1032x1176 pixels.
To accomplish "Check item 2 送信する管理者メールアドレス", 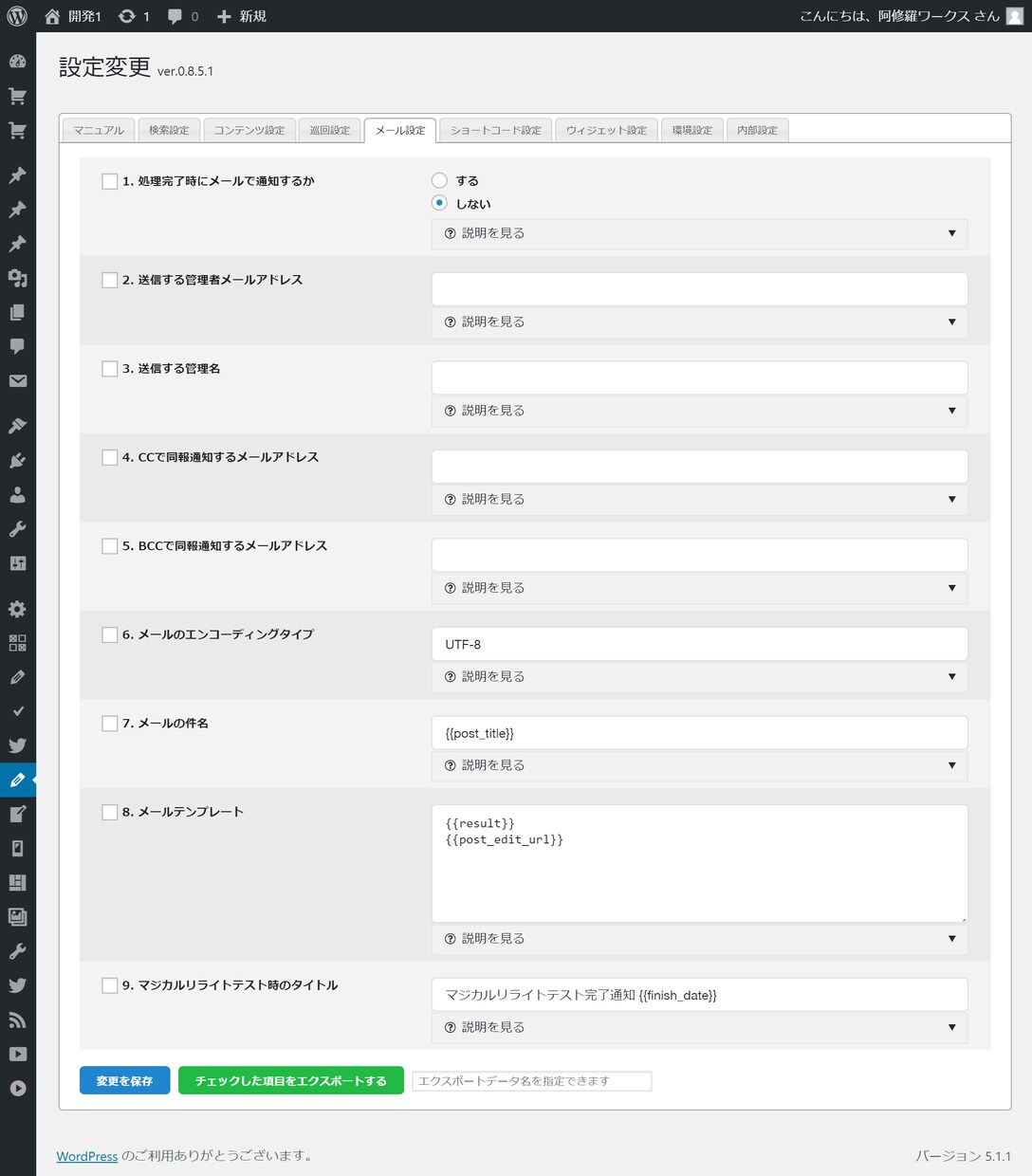I will (110, 280).
